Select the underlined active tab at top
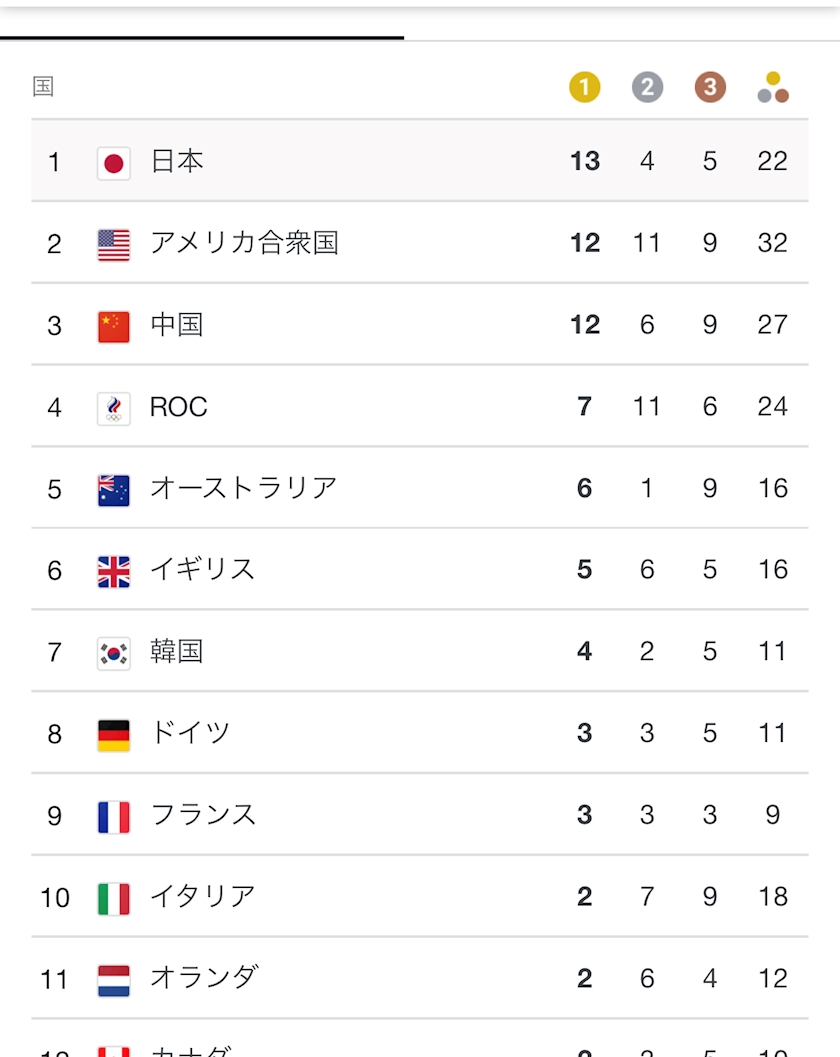The image size is (840, 1057). [201, 25]
